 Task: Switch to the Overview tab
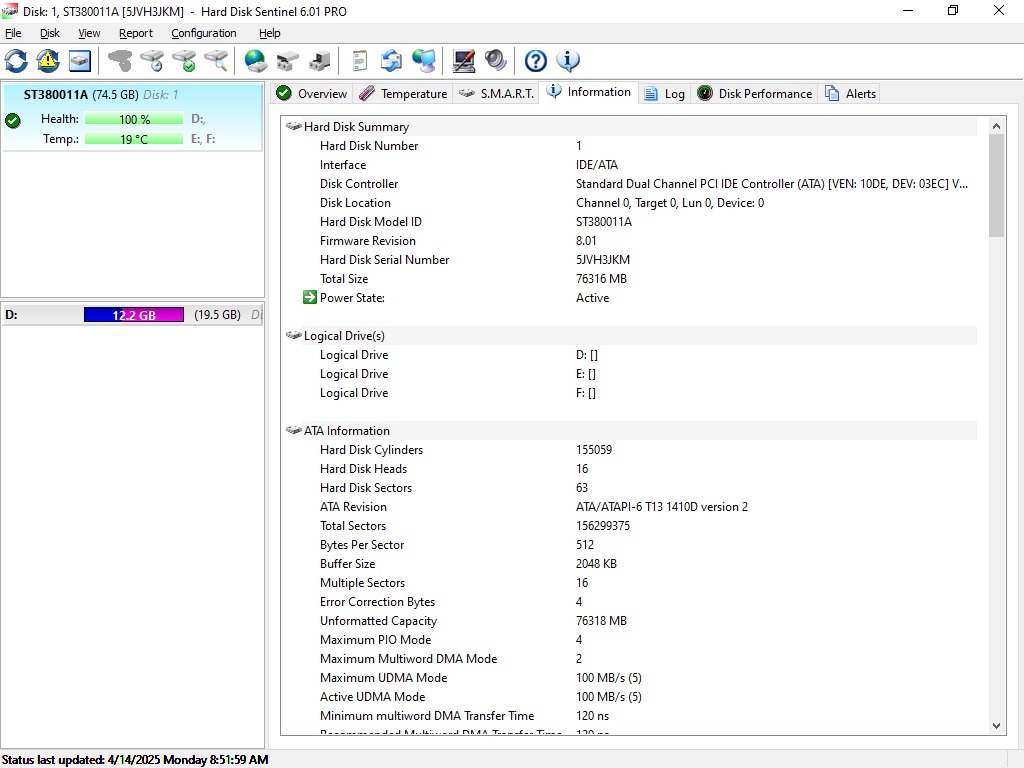(312, 93)
